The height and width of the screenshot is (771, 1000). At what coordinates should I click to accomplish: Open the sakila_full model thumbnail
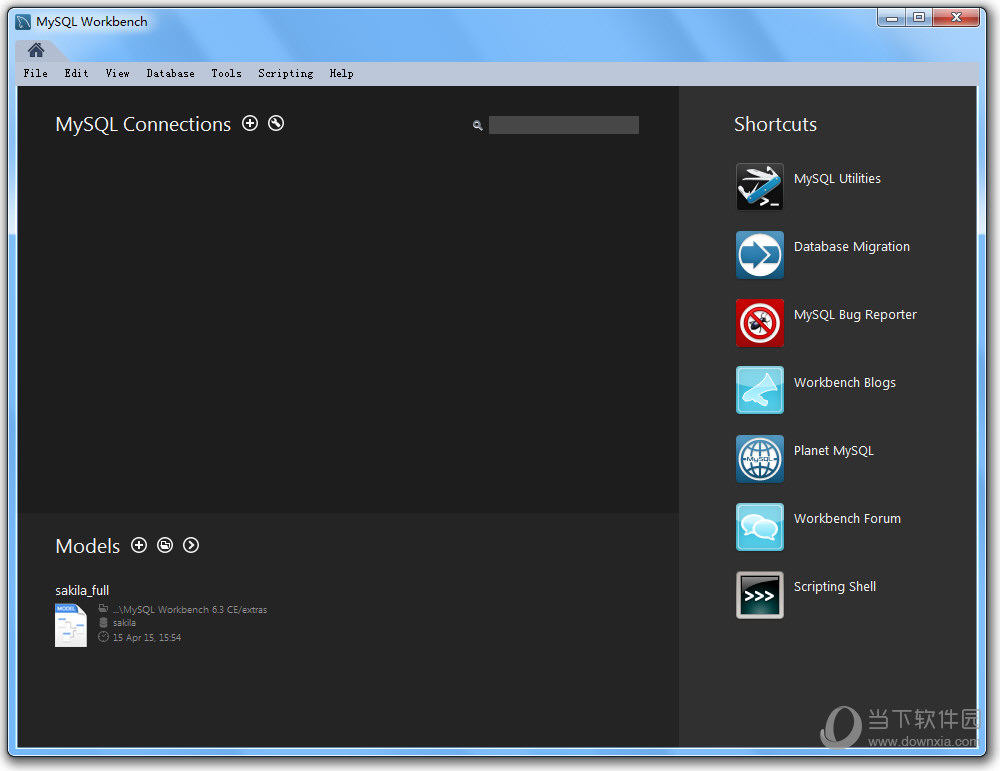tap(71, 625)
